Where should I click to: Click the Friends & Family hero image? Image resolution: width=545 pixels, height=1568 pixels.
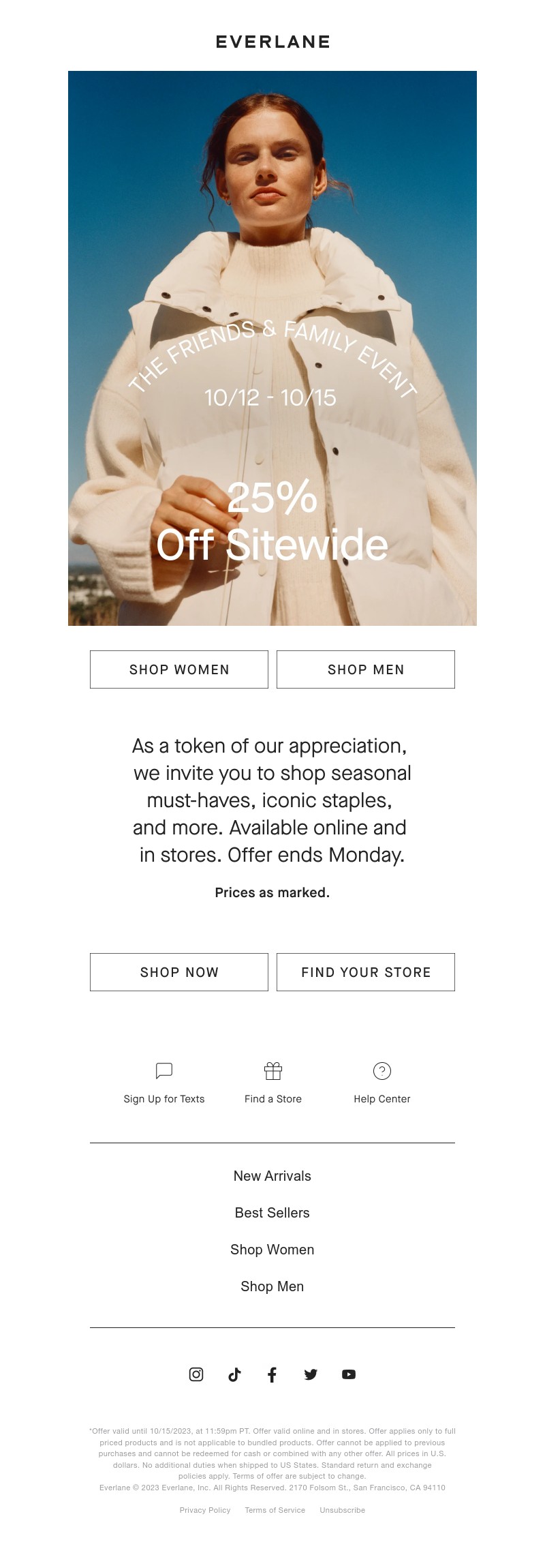click(x=272, y=348)
